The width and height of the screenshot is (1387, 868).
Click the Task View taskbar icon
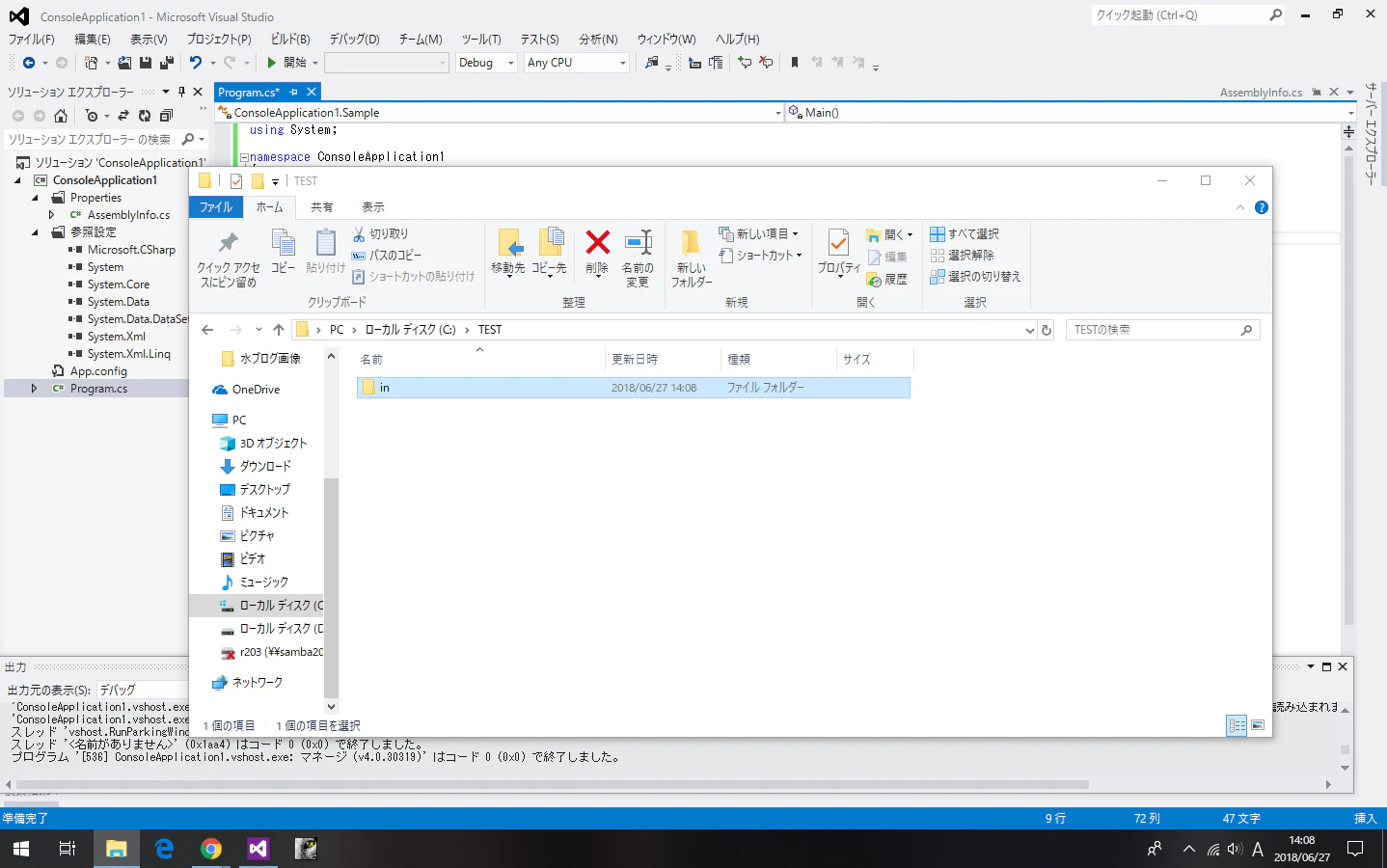click(68, 849)
